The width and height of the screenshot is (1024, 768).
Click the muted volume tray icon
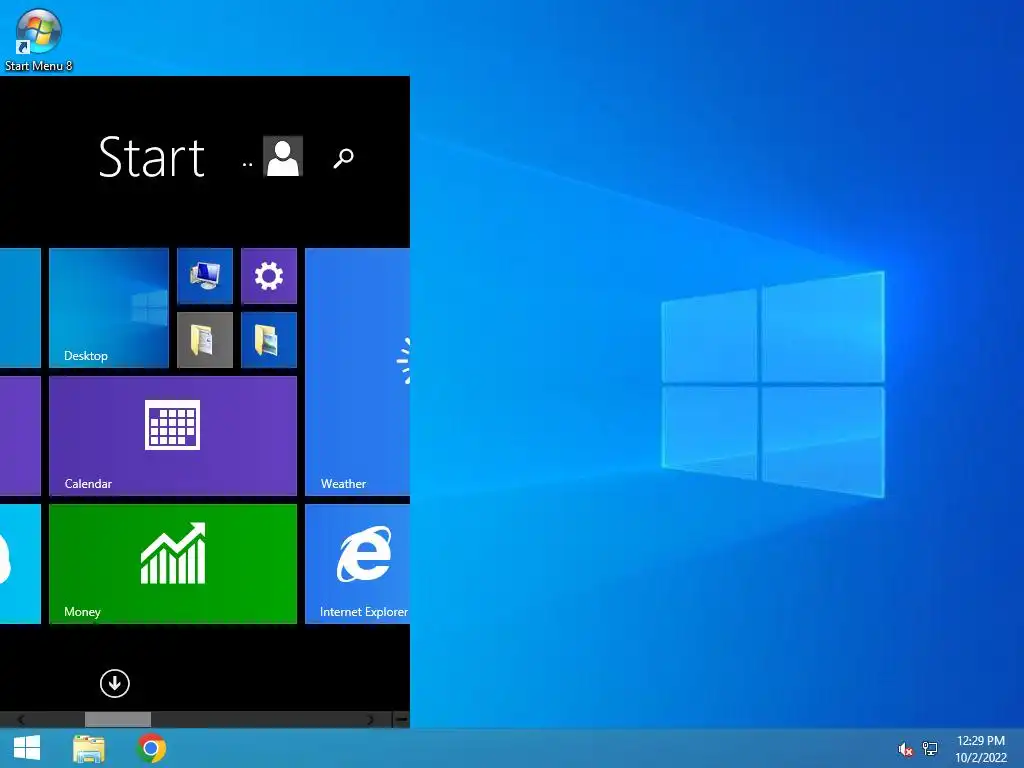[x=905, y=749]
